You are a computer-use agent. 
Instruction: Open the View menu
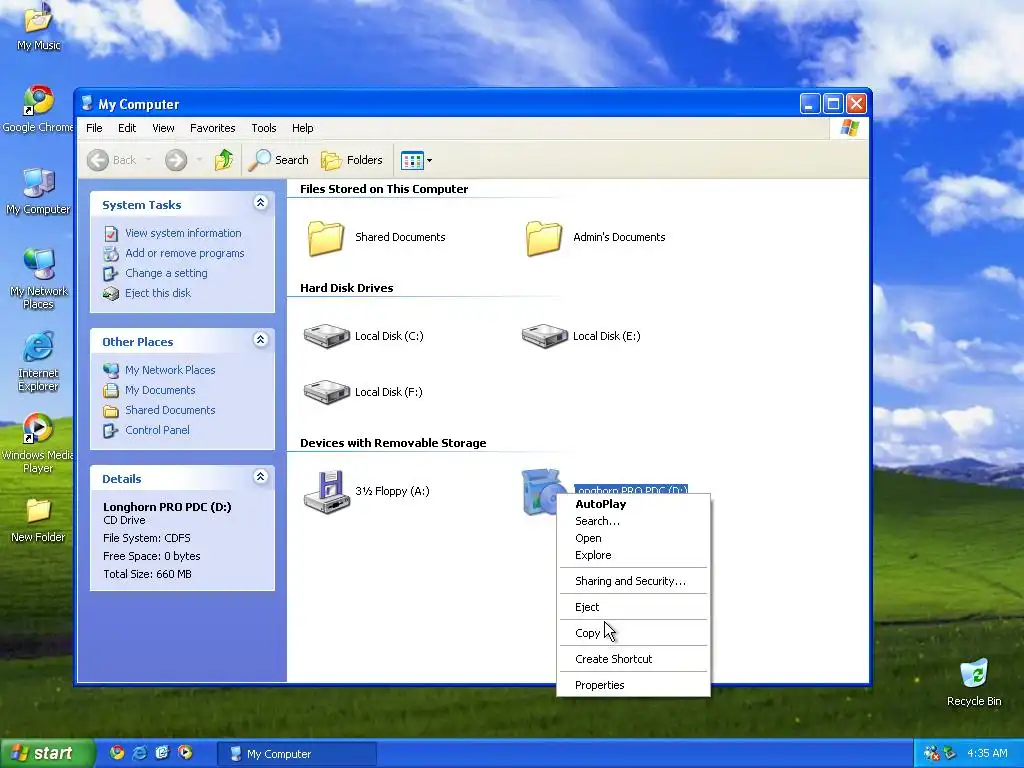click(x=163, y=128)
